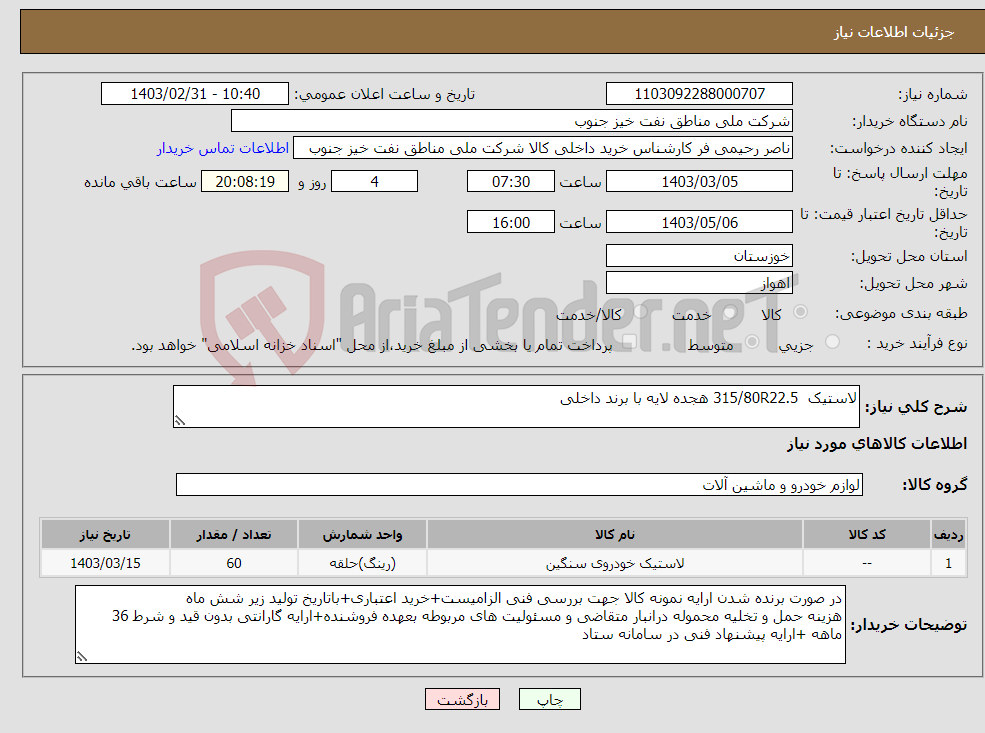Screen dimensions: 985x733
Task: Click price validity date 1403/05/06
Action: point(699,222)
